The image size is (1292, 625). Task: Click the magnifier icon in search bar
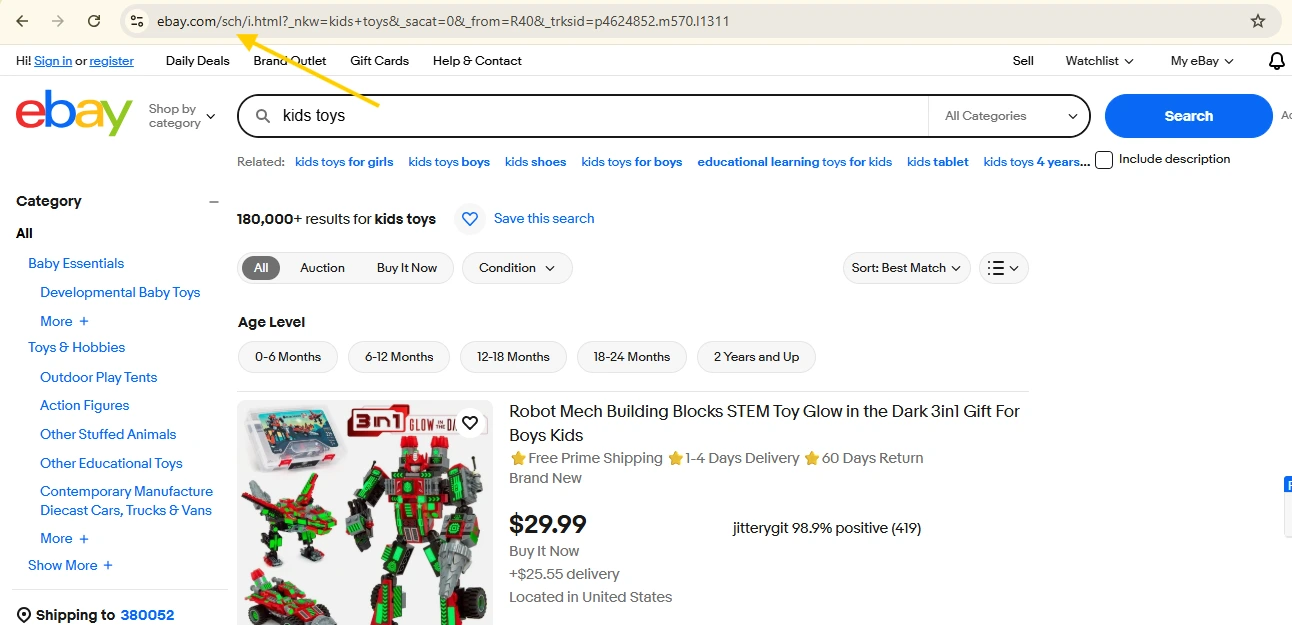[x=261, y=115]
